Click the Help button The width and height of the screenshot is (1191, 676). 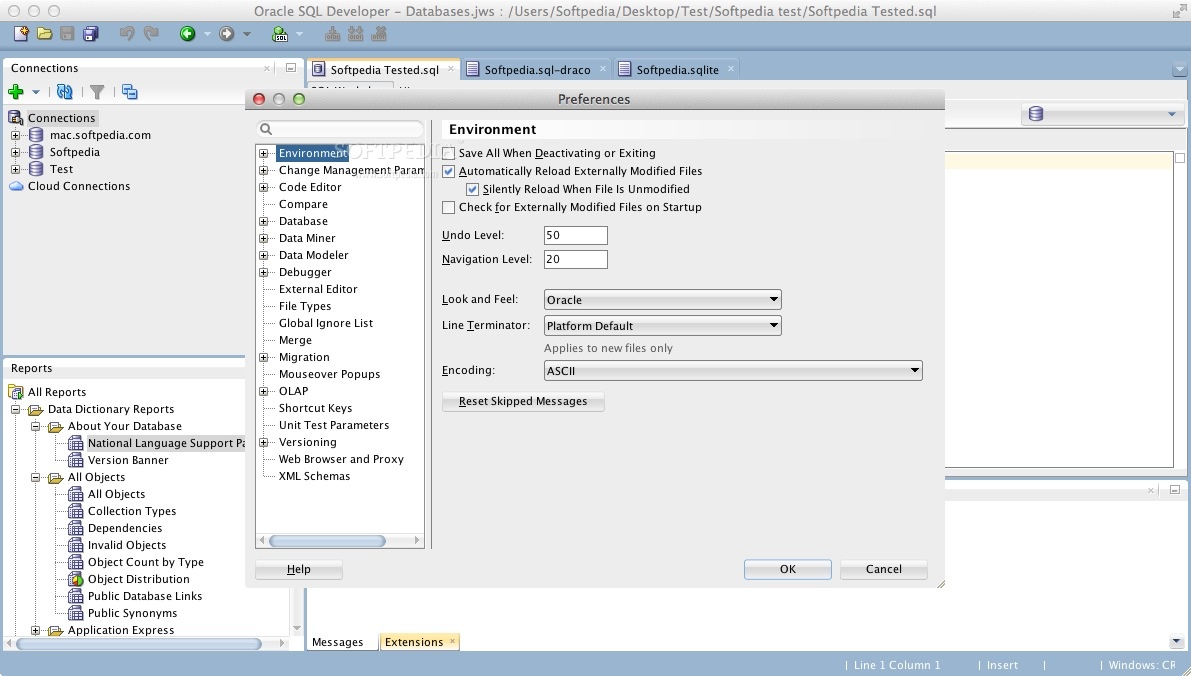tap(299, 569)
